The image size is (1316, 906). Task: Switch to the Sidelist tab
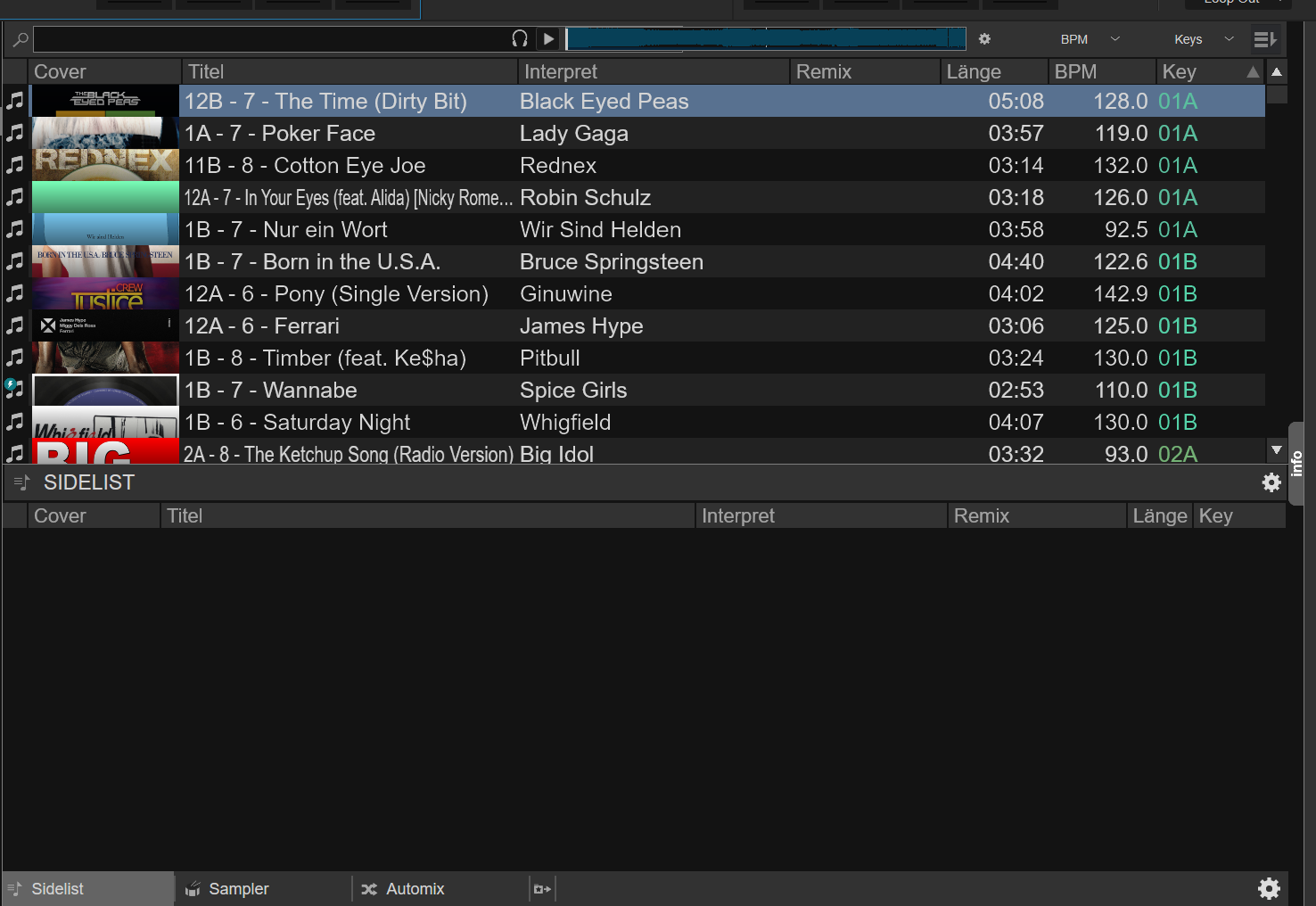click(88, 889)
